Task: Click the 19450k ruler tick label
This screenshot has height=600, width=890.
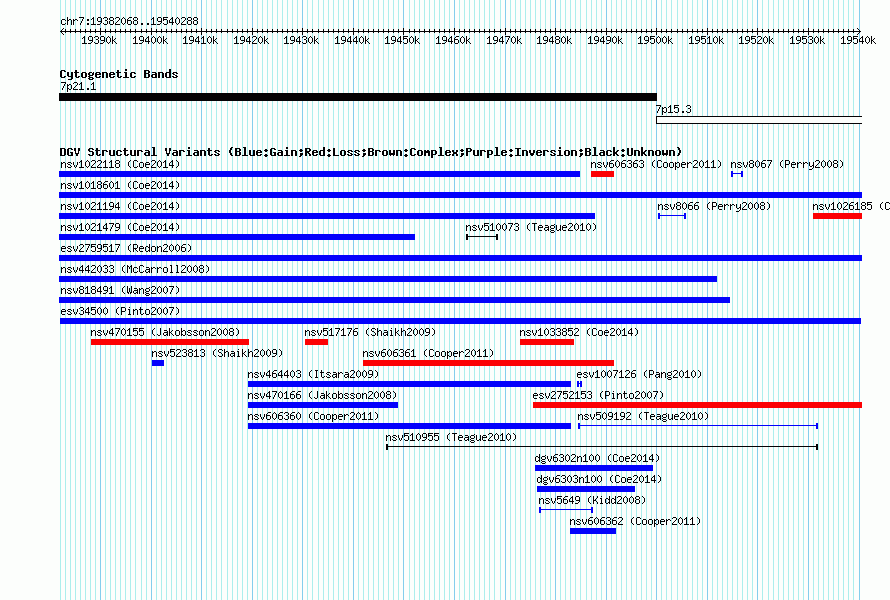Action: coord(402,40)
